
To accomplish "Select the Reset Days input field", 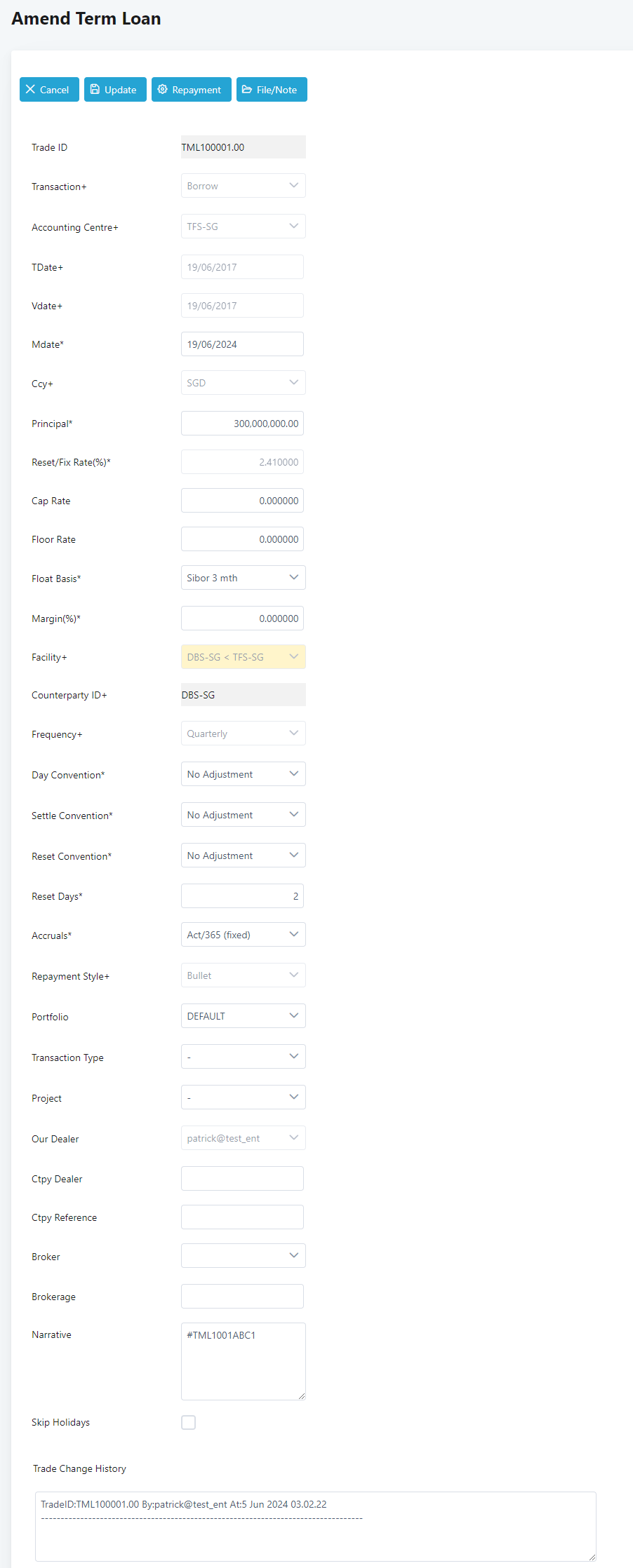I will tap(242, 896).
